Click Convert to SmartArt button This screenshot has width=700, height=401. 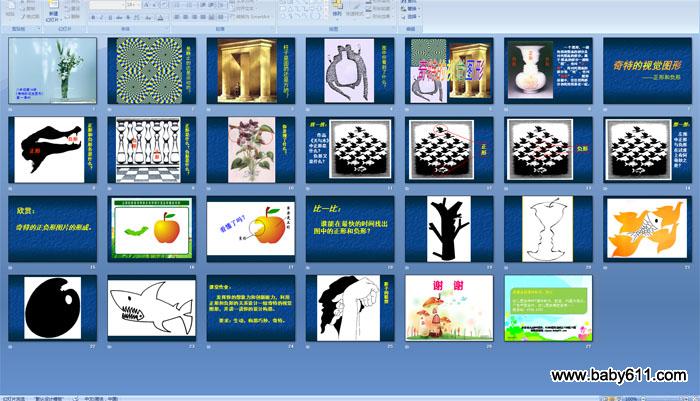pyautogui.click(x=251, y=17)
